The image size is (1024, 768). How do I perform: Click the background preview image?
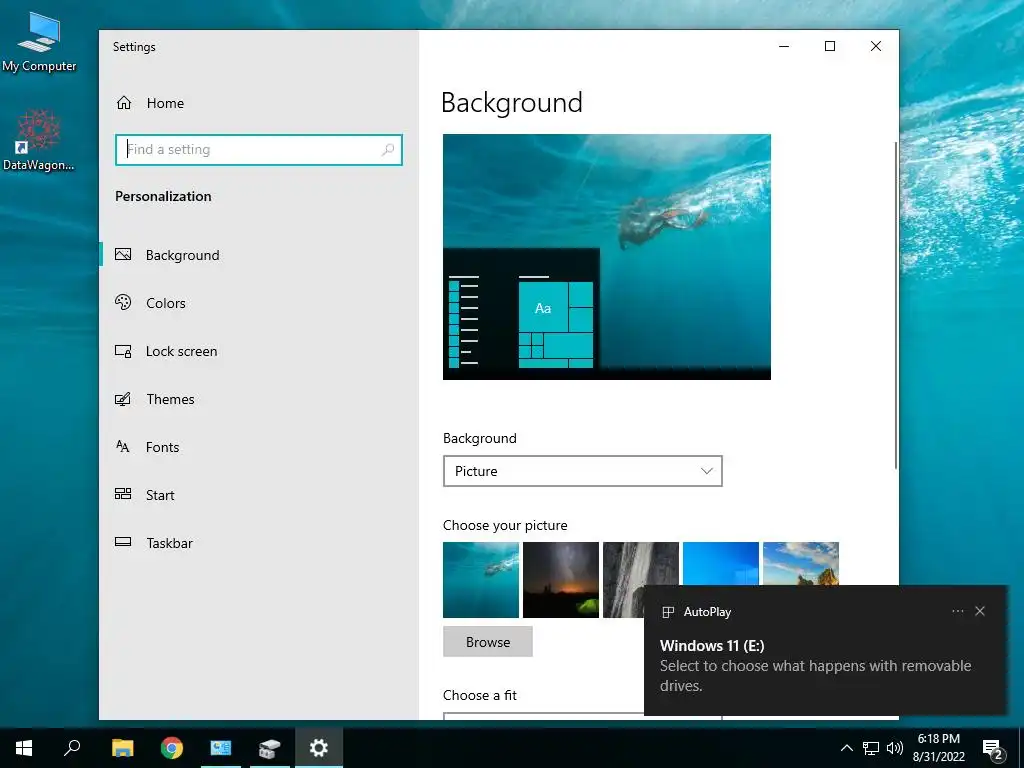point(607,257)
